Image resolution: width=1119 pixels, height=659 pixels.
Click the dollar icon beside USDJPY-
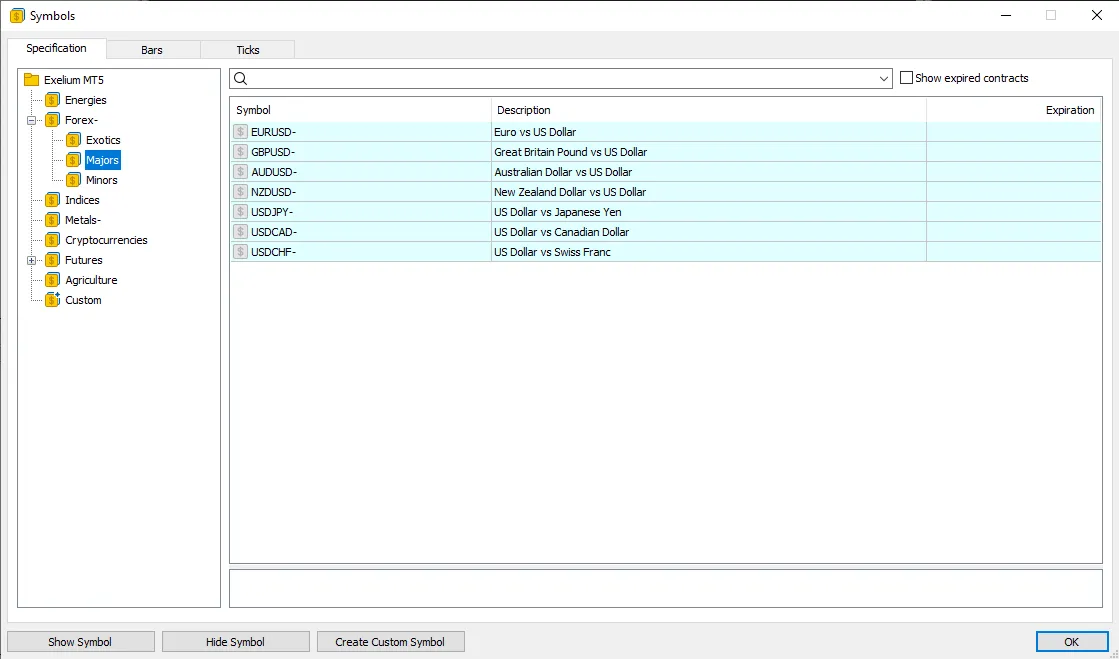pos(240,212)
